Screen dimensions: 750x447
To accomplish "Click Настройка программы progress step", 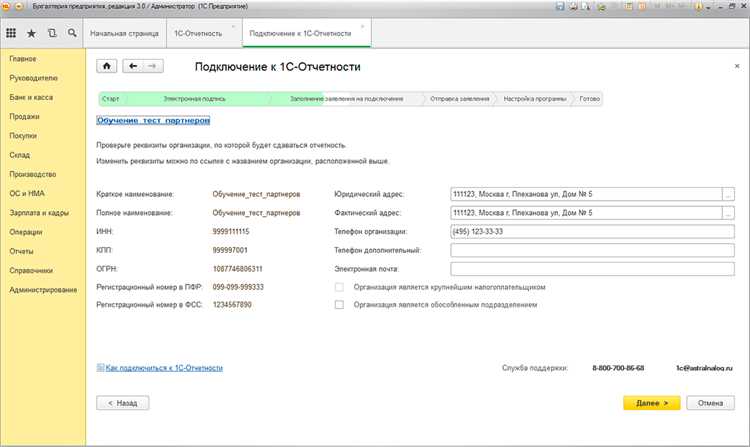I will 535,99.
